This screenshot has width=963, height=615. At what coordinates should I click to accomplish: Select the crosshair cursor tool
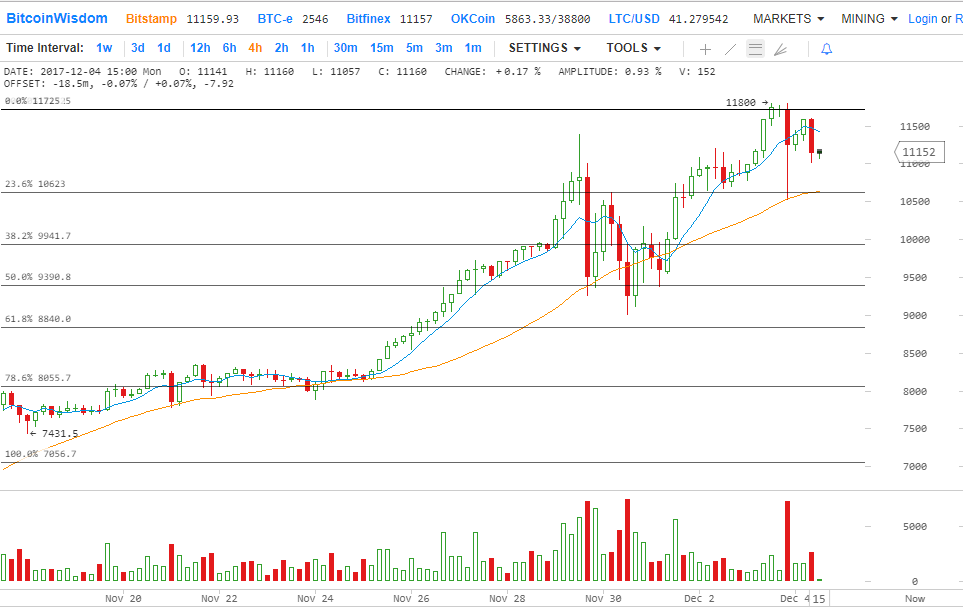pos(705,48)
